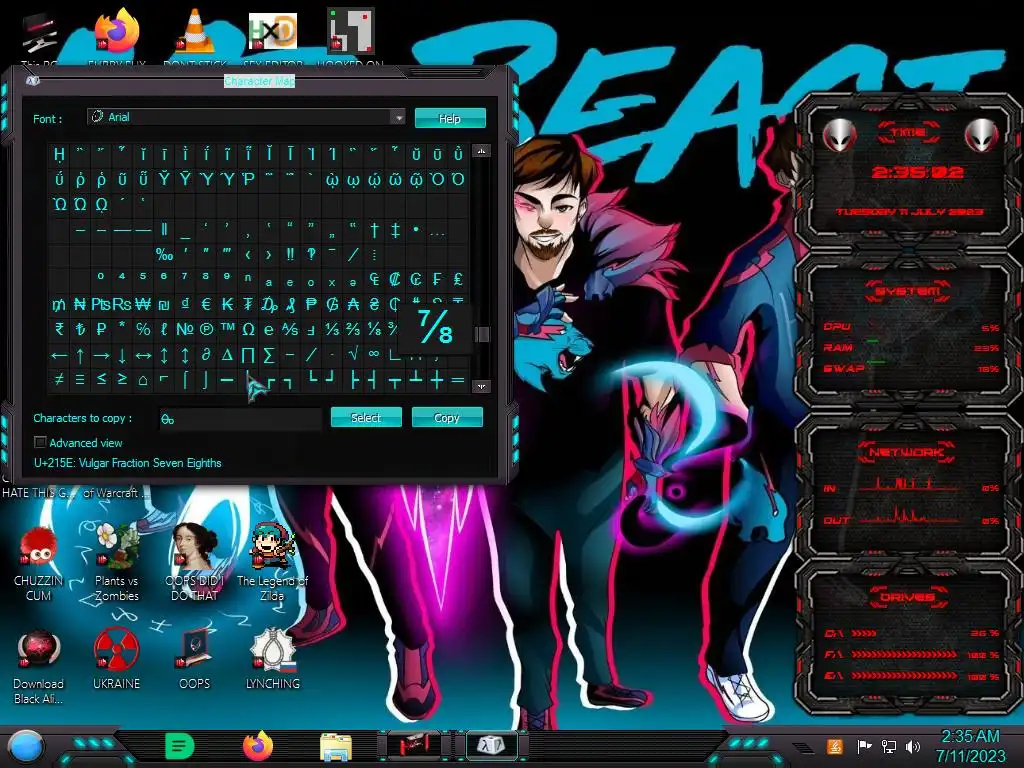Select the two thirds ⅔ character
This screenshot has width=1024, height=768.
point(353,329)
